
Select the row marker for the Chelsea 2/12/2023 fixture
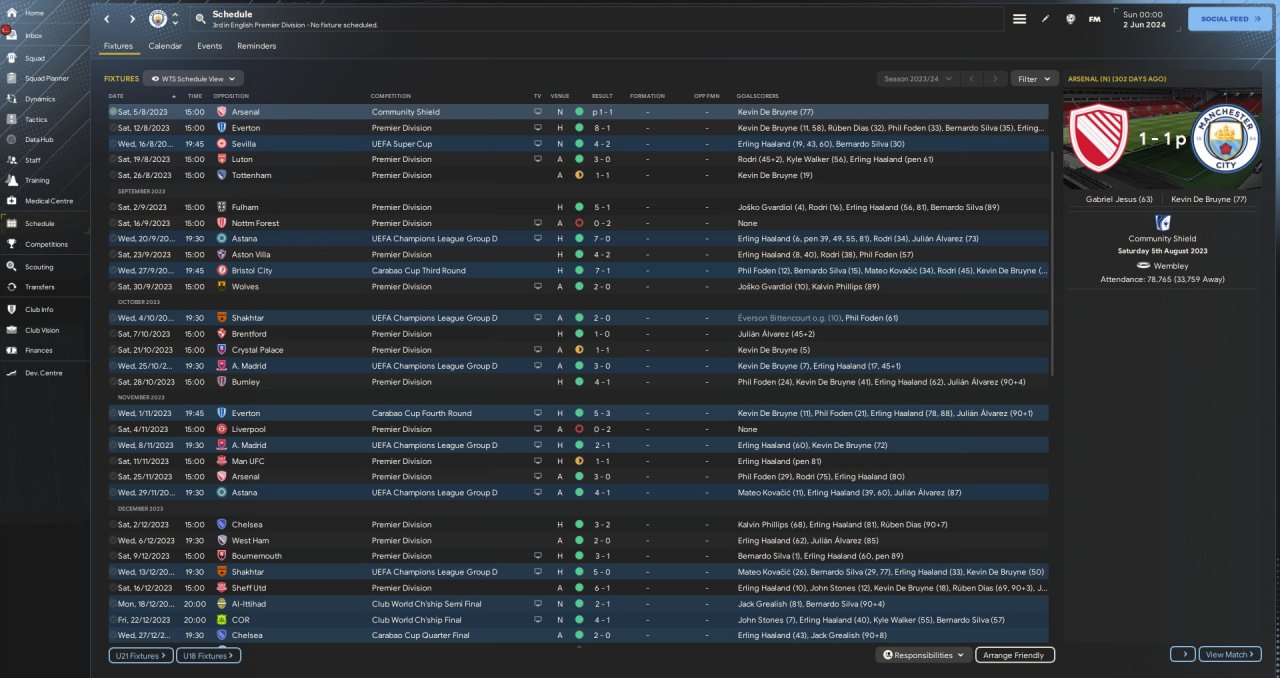[x=113, y=524]
